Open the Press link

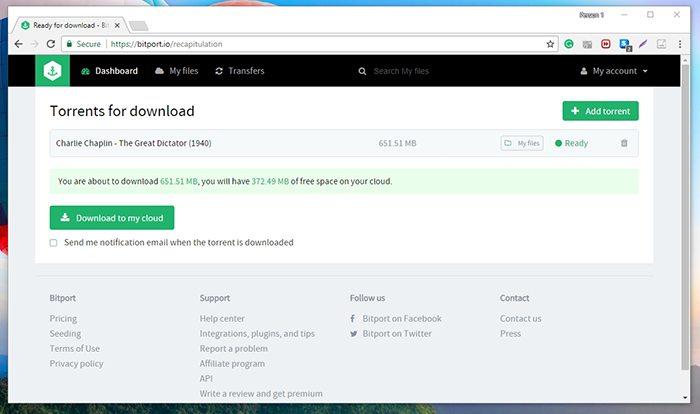tap(510, 334)
